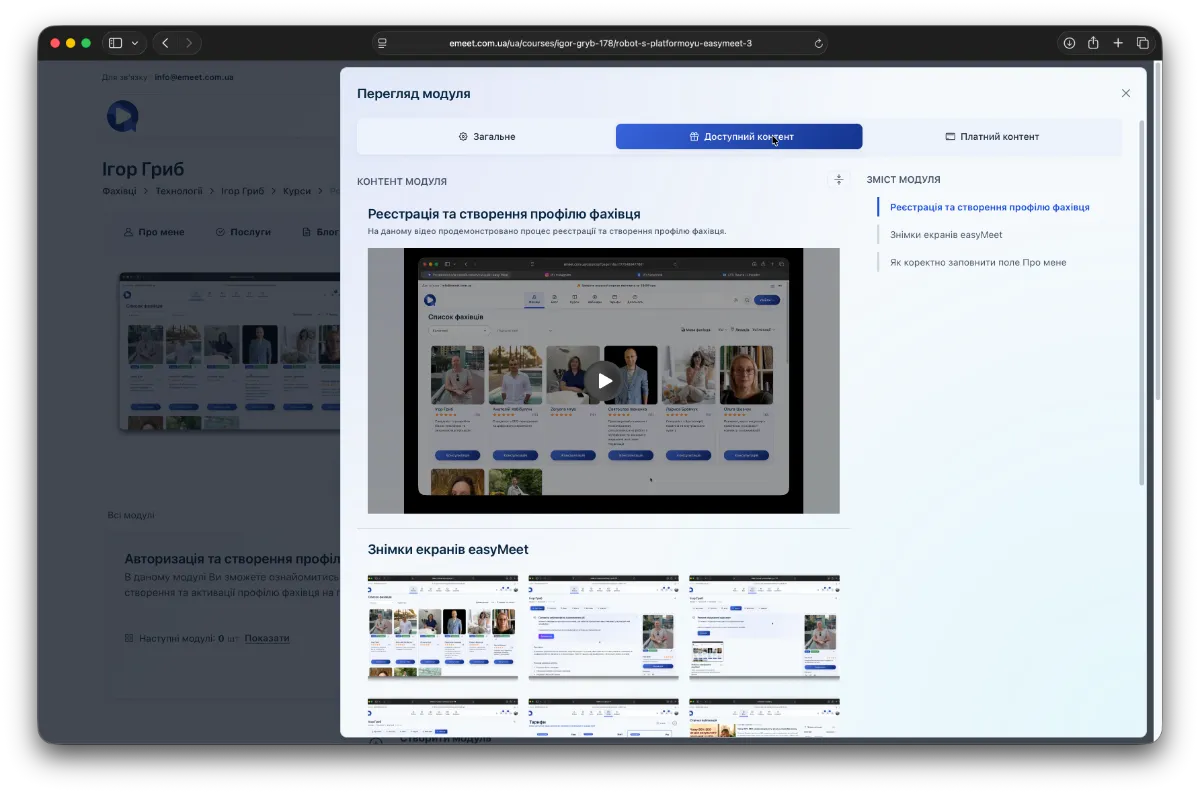Expand the sidebar tab group dropdown
Image resolution: width=1200 pixels, height=794 pixels.
[x=135, y=43]
